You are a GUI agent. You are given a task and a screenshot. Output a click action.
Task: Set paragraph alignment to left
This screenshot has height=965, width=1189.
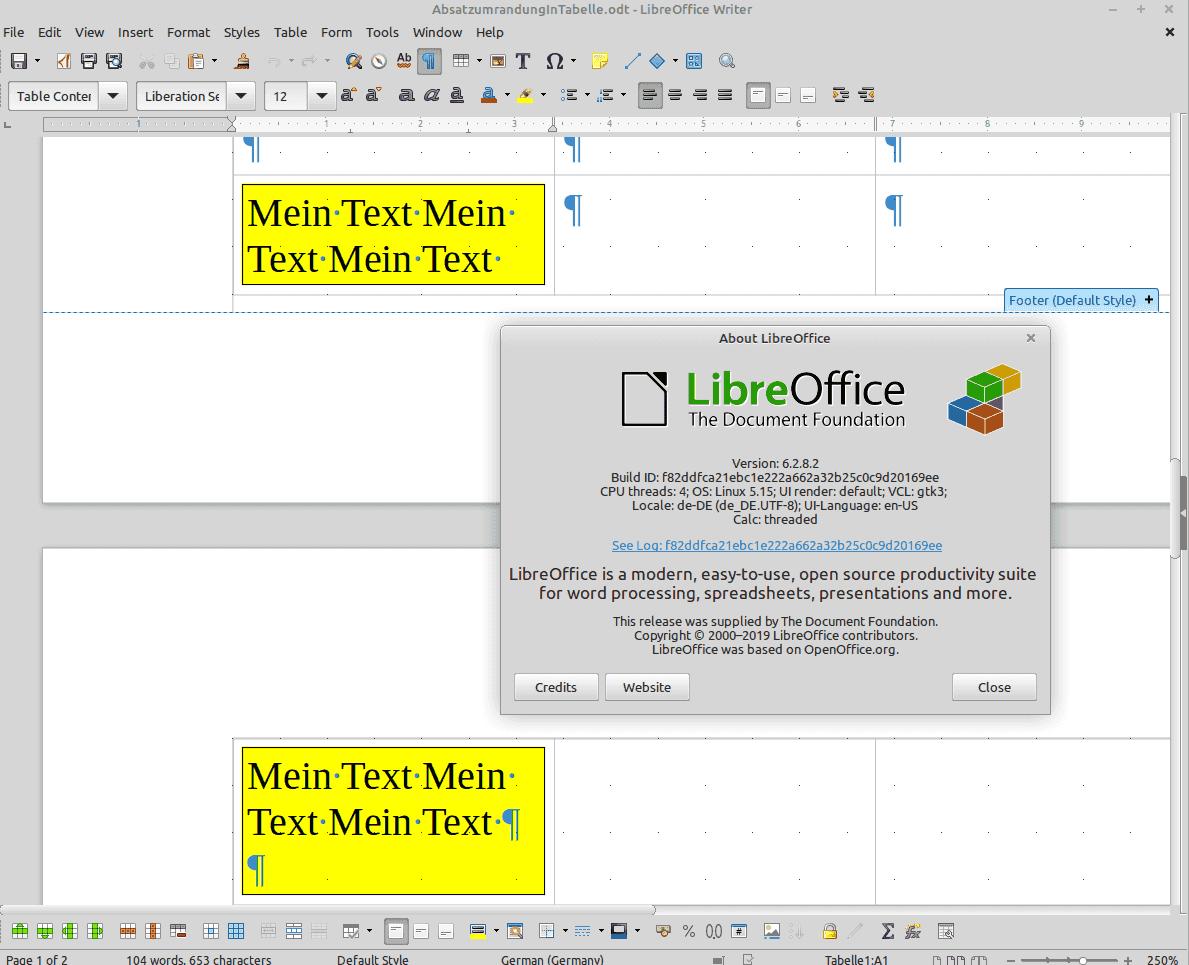[x=650, y=96]
